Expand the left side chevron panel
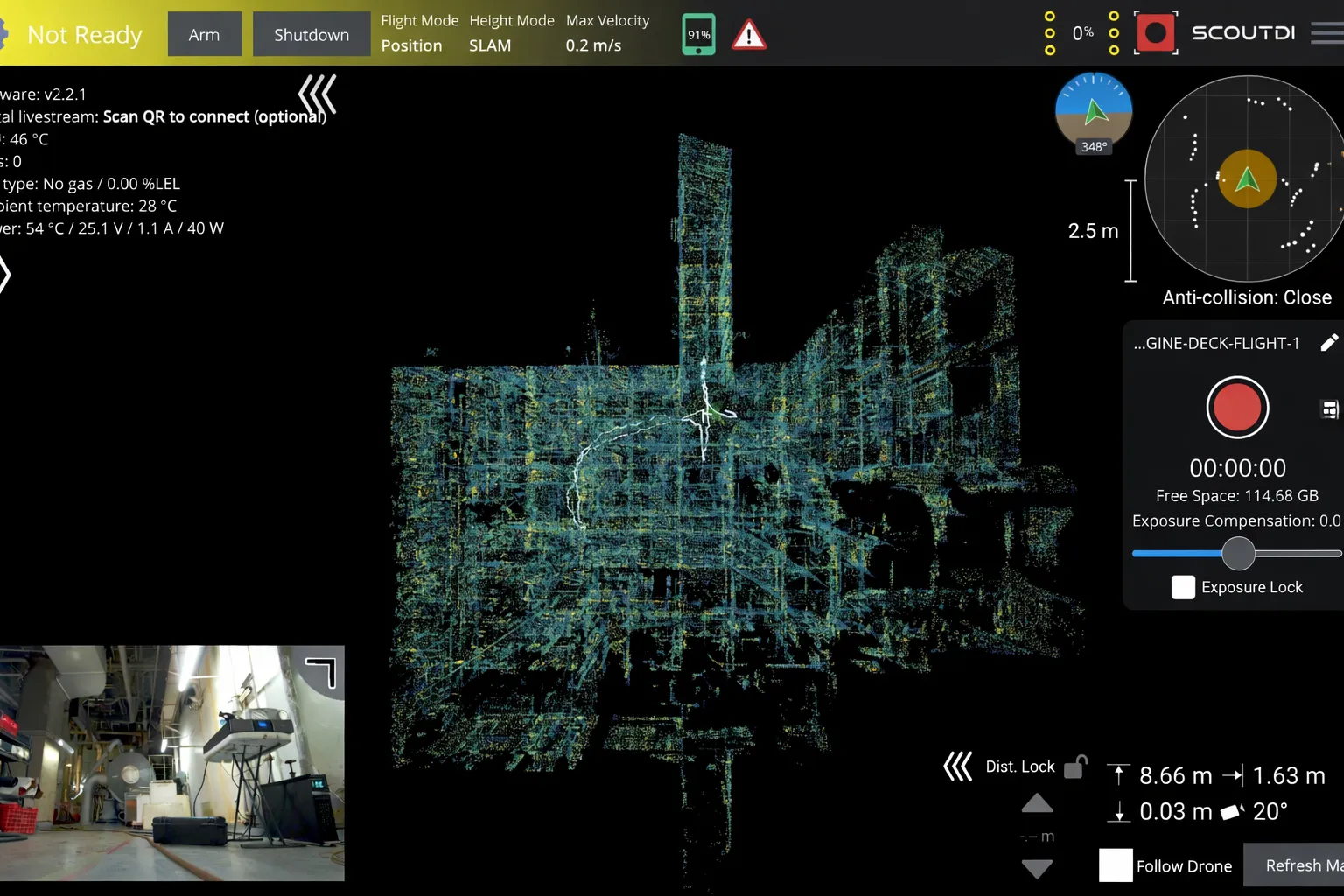 tap(5, 275)
